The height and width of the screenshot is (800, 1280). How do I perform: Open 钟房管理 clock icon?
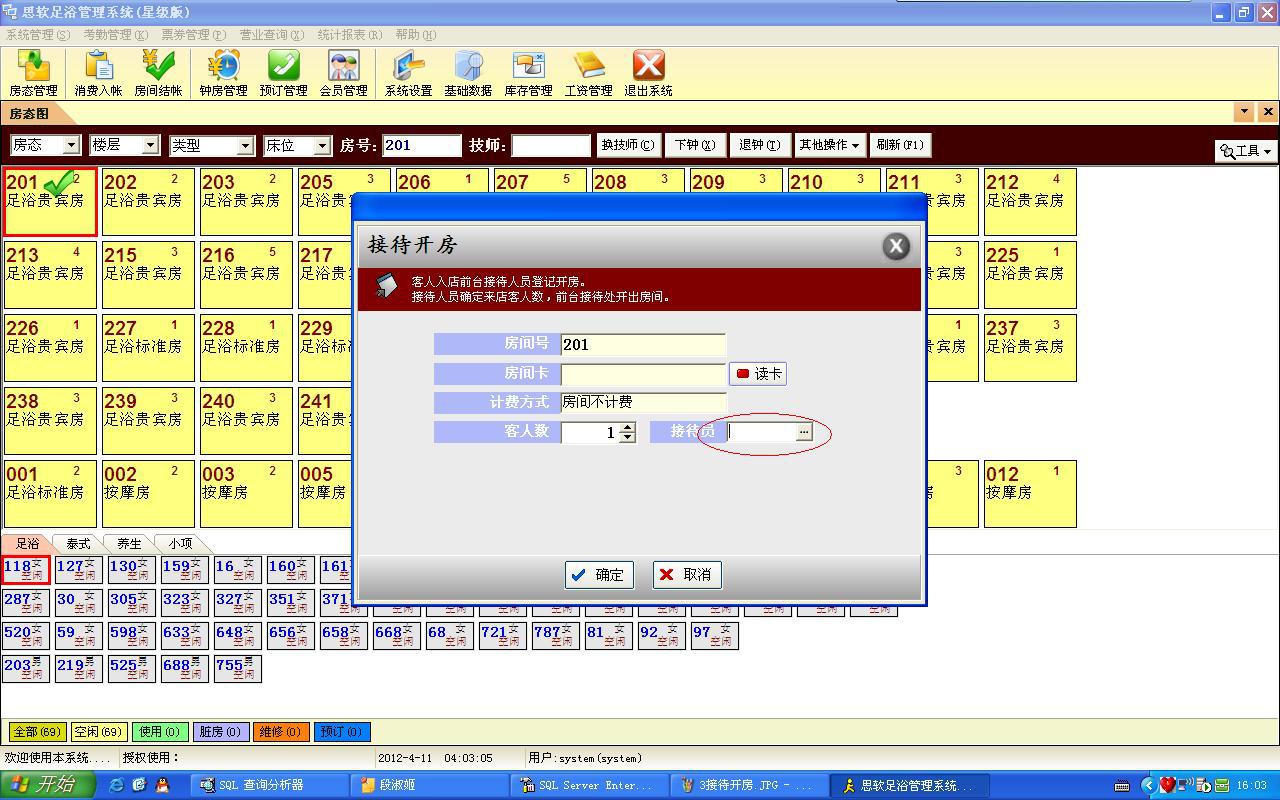[x=223, y=73]
